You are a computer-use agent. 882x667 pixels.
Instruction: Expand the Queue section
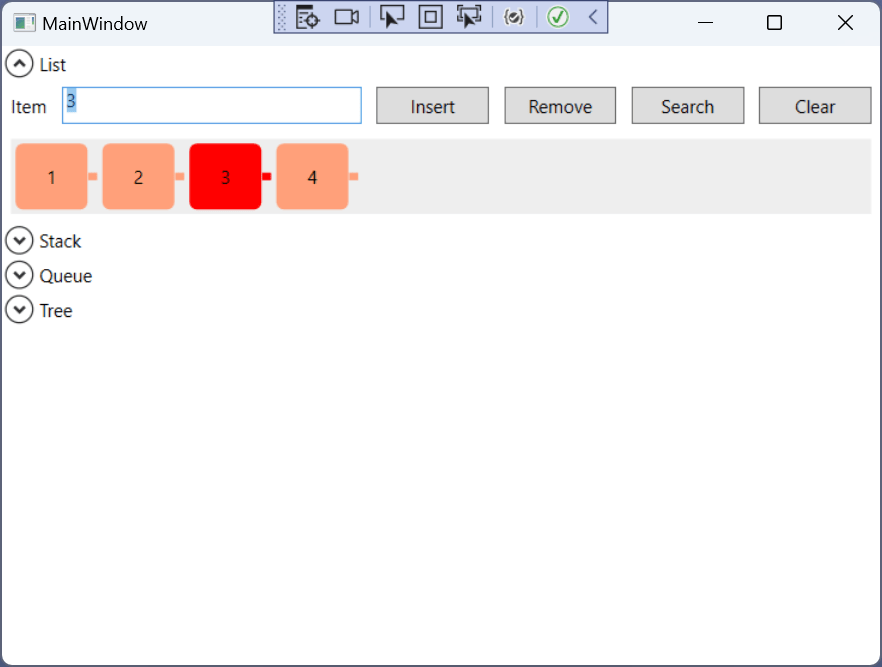[x=20, y=275]
